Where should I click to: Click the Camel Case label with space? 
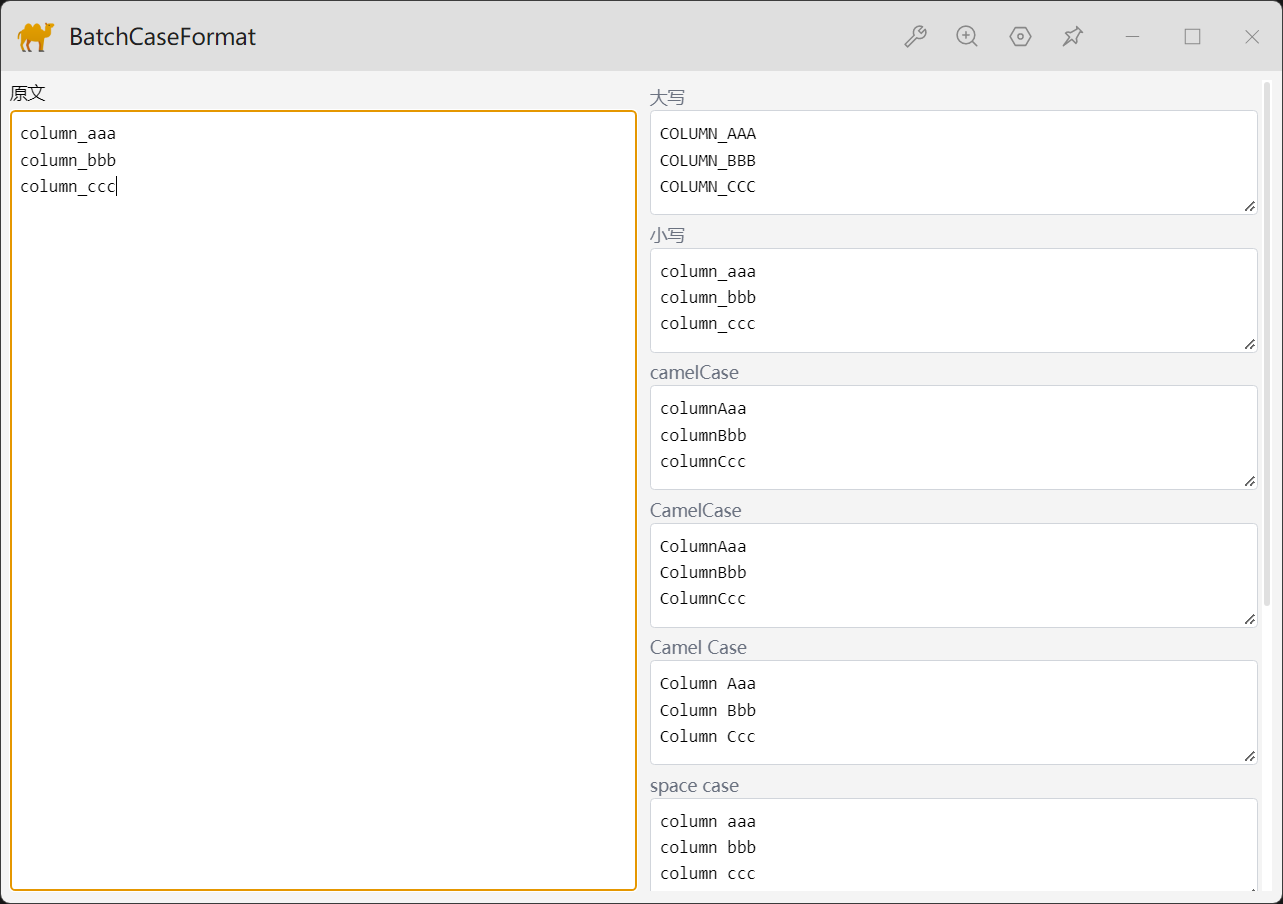[x=698, y=647]
